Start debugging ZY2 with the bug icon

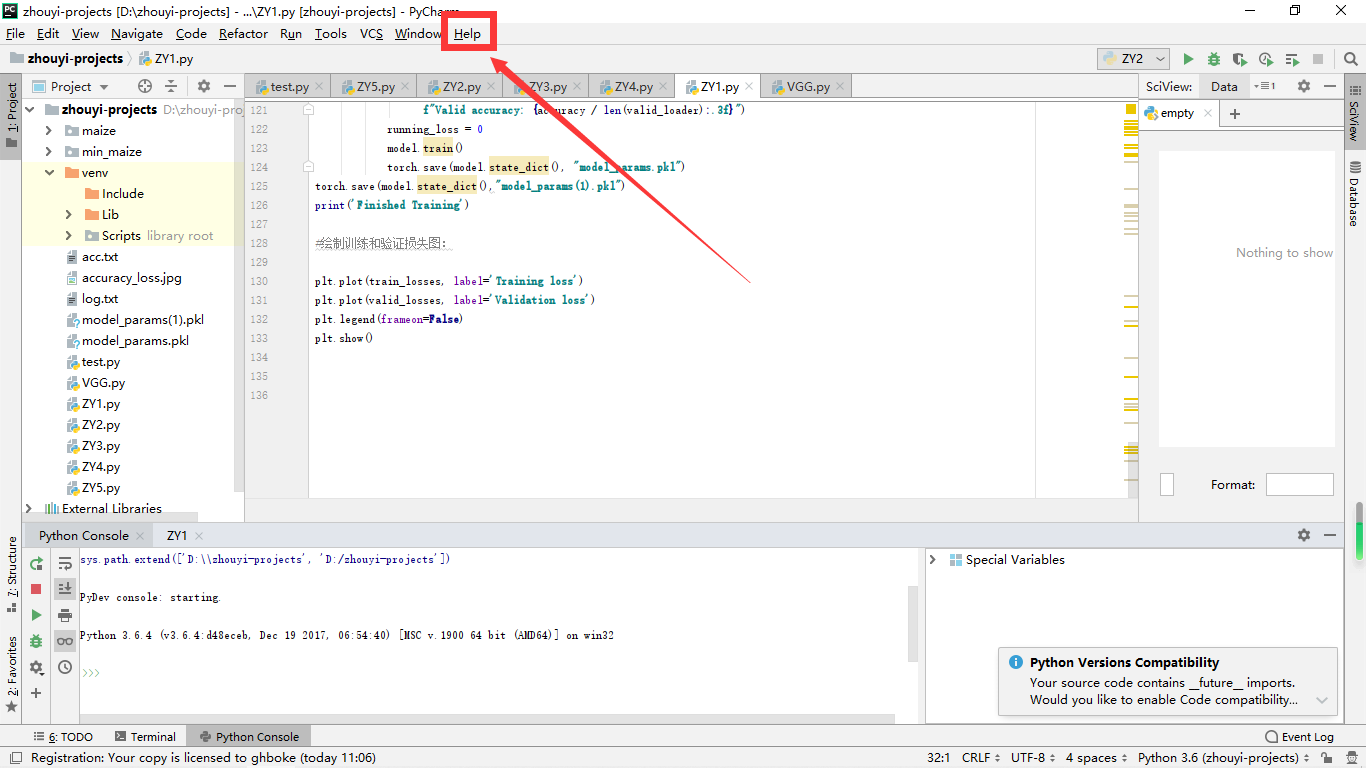(1214, 59)
